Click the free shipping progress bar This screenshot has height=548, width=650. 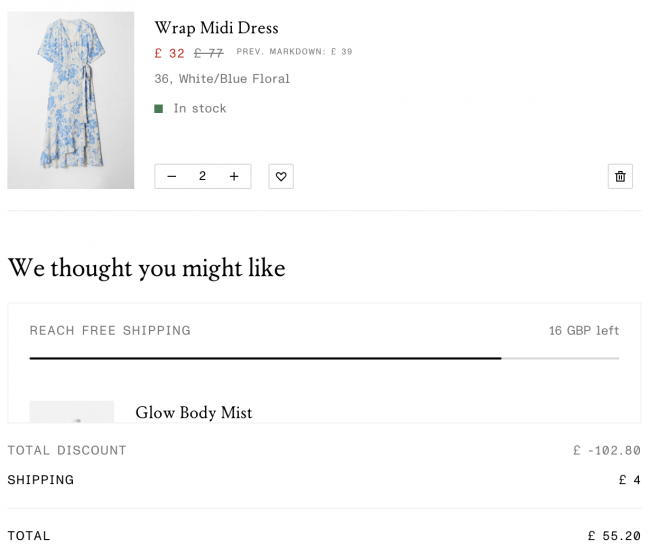(324, 358)
